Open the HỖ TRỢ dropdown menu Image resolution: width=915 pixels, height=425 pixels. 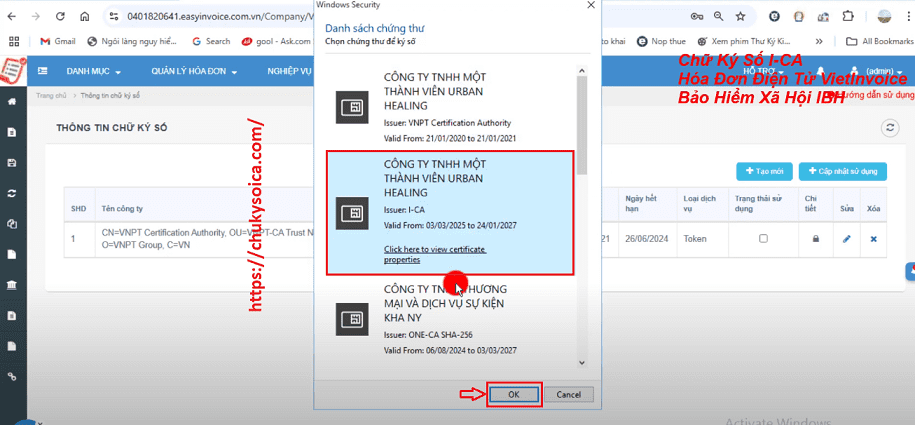[x=763, y=72]
